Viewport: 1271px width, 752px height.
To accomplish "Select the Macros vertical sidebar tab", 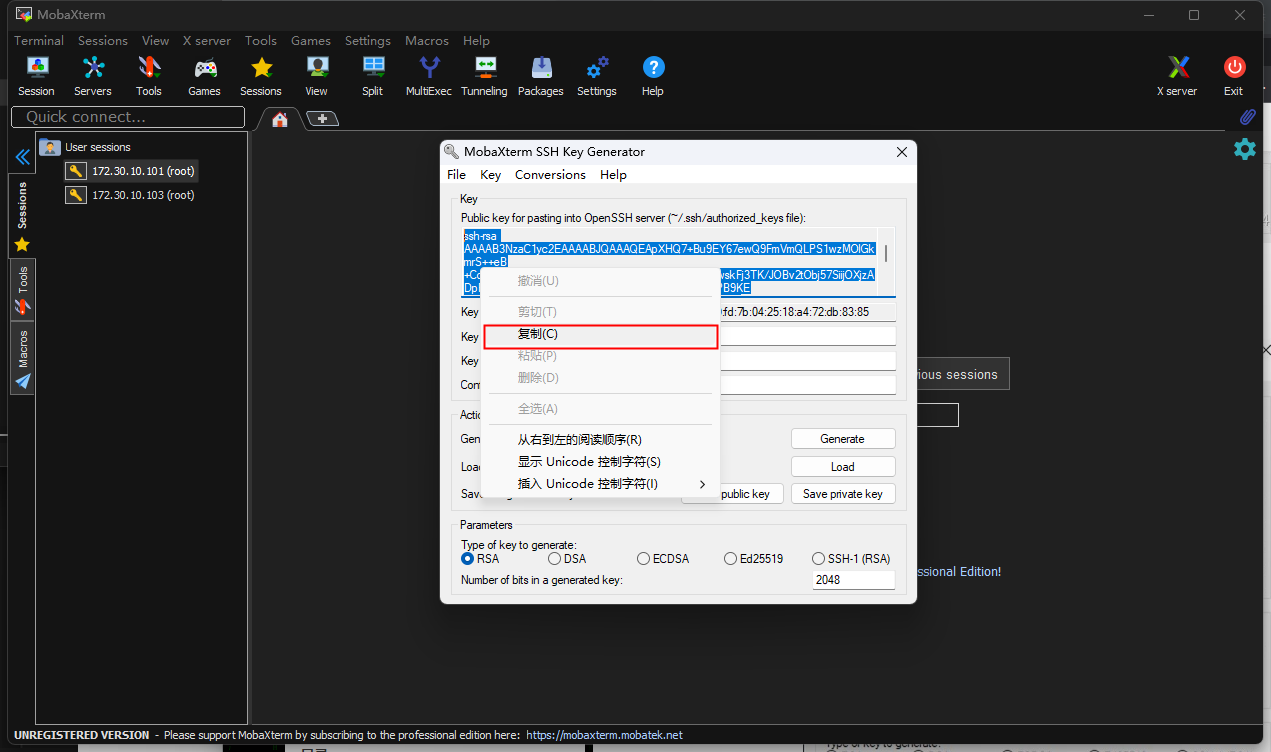I will 22,359.
